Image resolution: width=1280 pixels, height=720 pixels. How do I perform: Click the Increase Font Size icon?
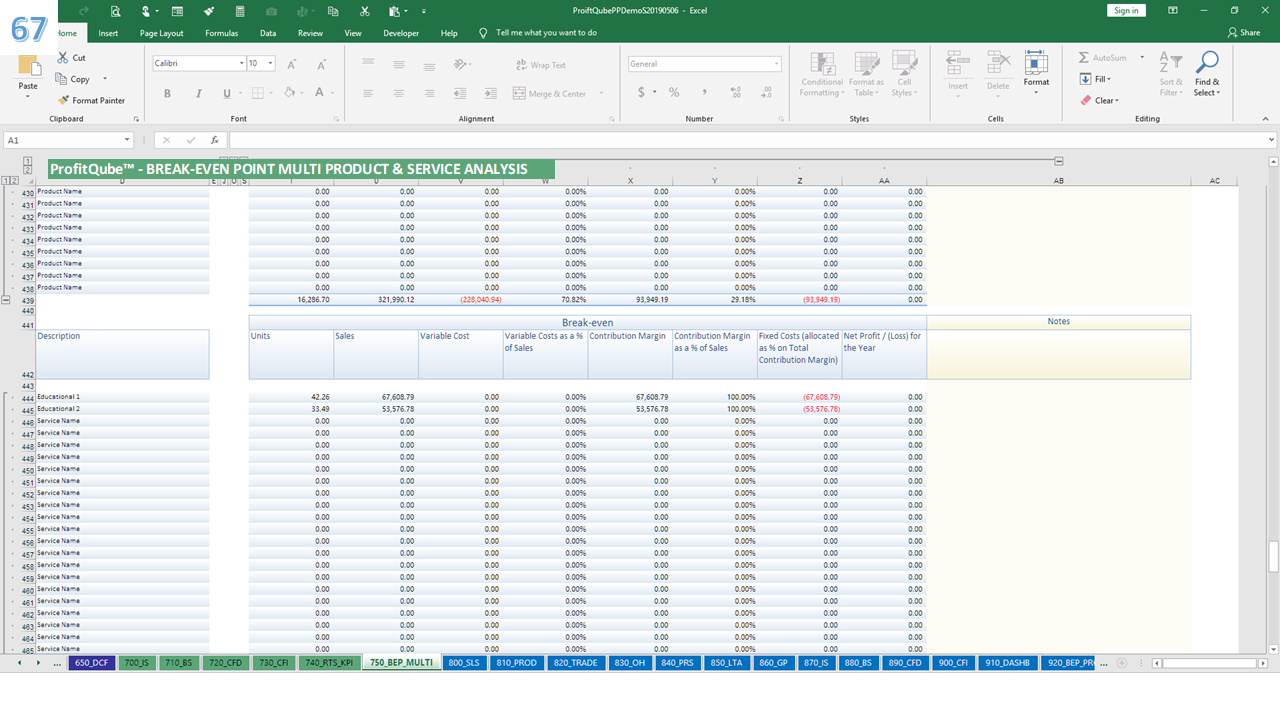tap(292, 64)
